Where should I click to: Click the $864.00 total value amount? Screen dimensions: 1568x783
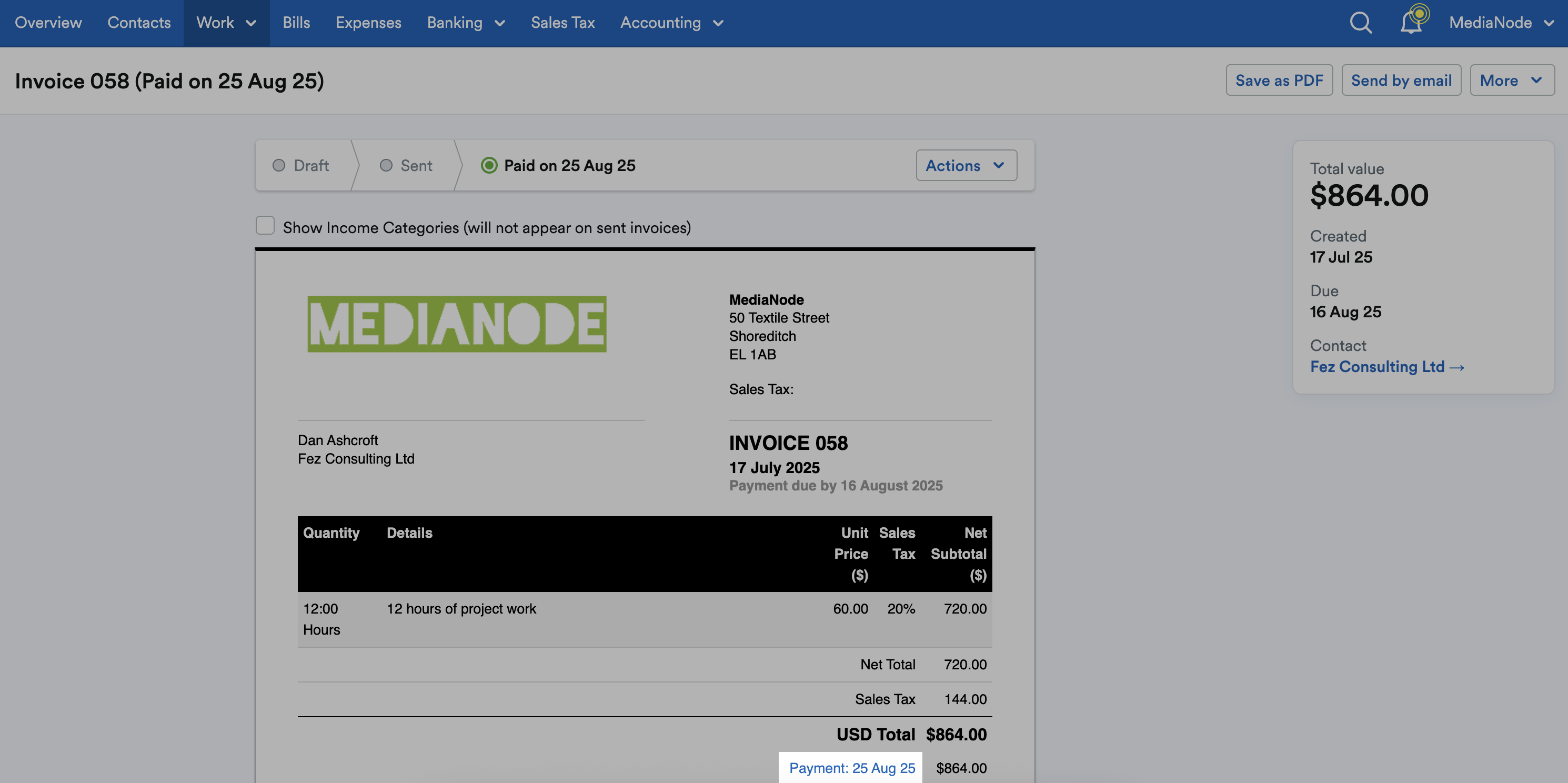click(1369, 195)
